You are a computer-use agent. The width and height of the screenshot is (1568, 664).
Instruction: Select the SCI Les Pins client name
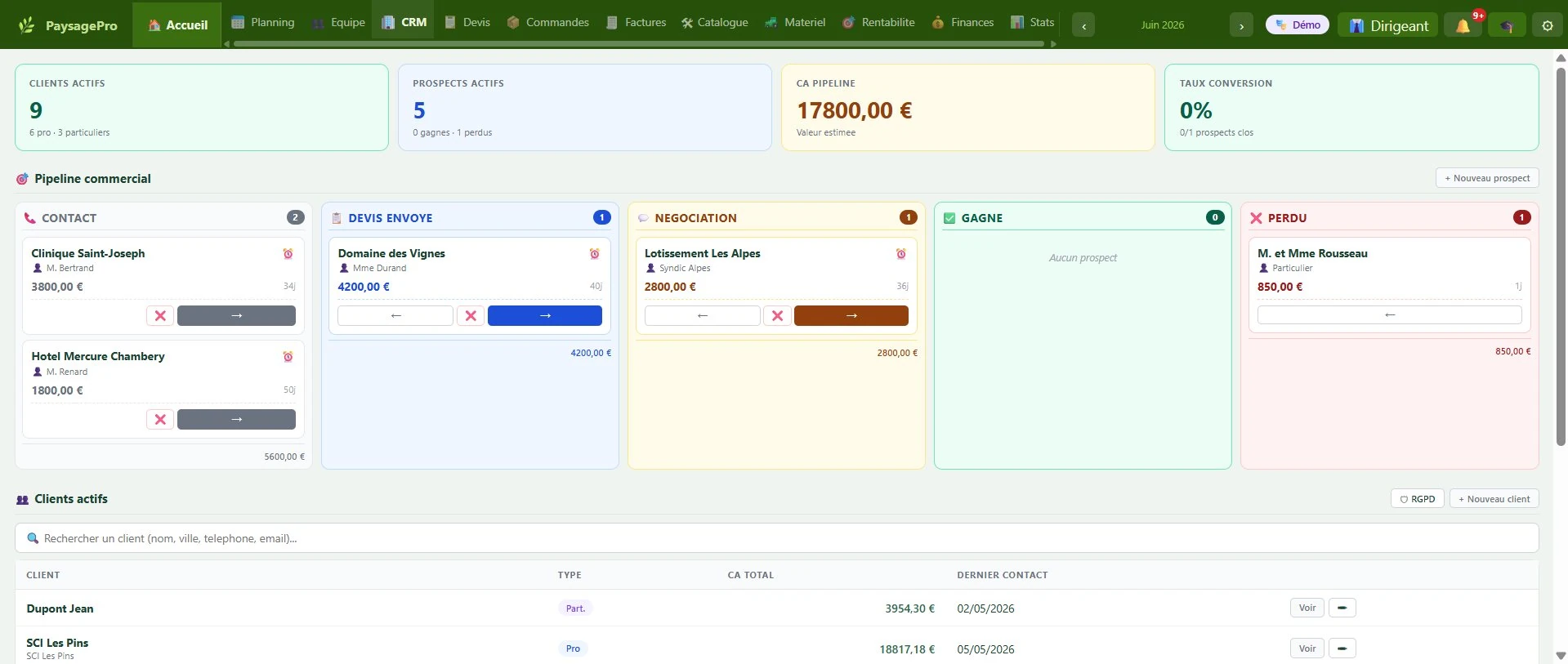[57, 643]
